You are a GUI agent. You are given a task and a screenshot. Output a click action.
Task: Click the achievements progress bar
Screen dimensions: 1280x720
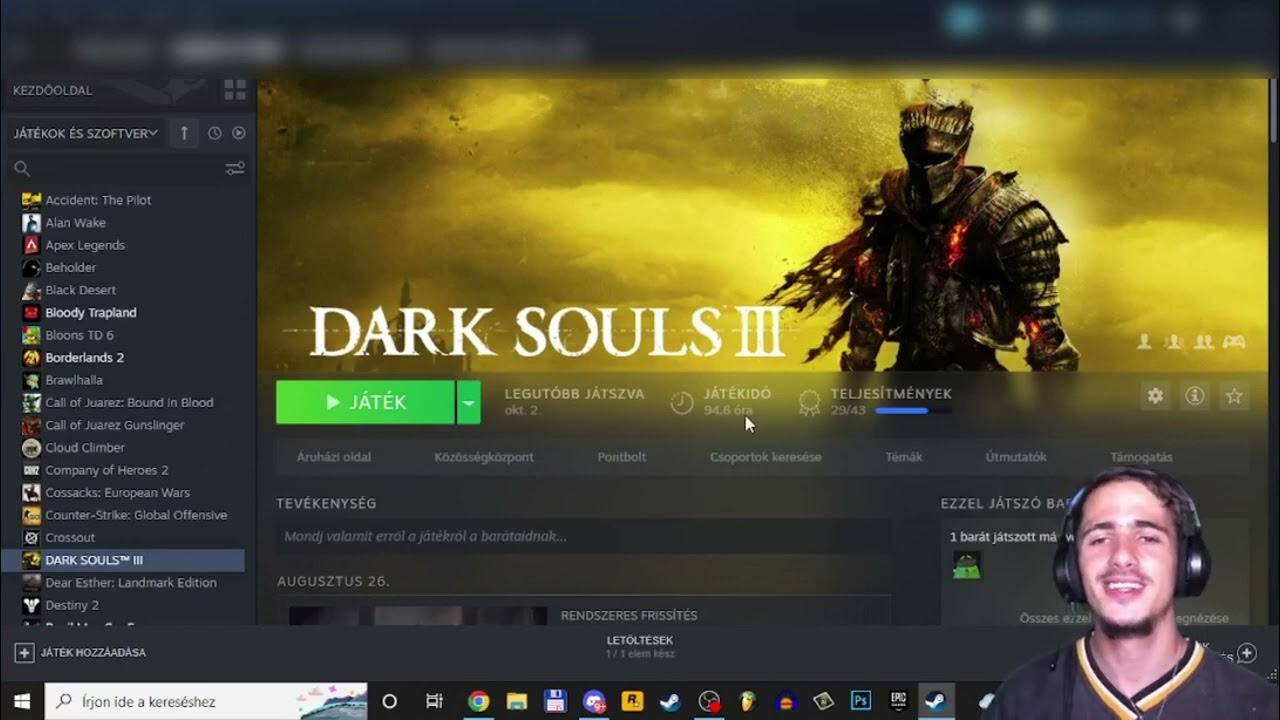pyautogui.click(x=913, y=411)
